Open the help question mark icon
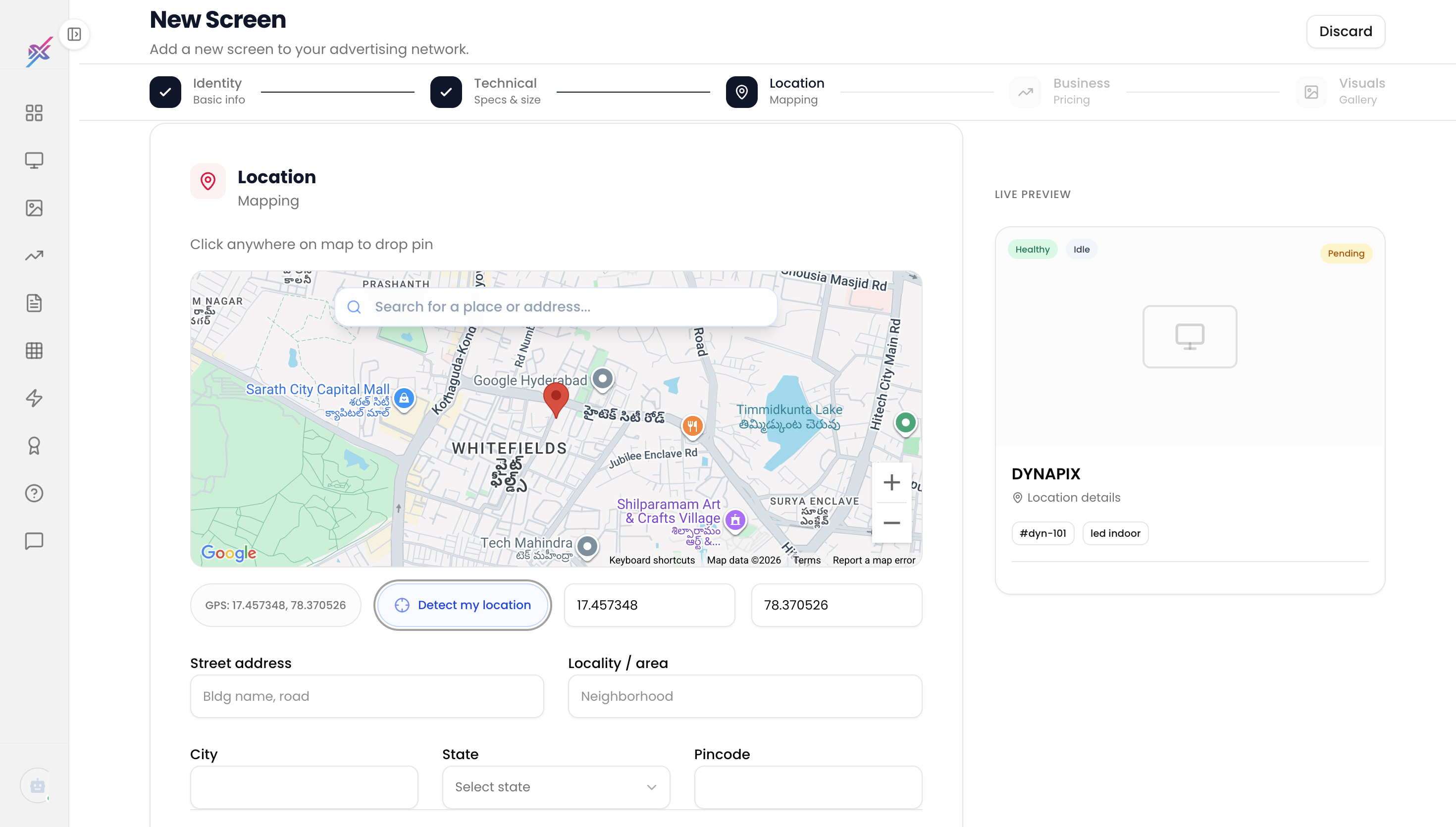Image resolution: width=1456 pixels, height=827 pixels. point(34,494)
